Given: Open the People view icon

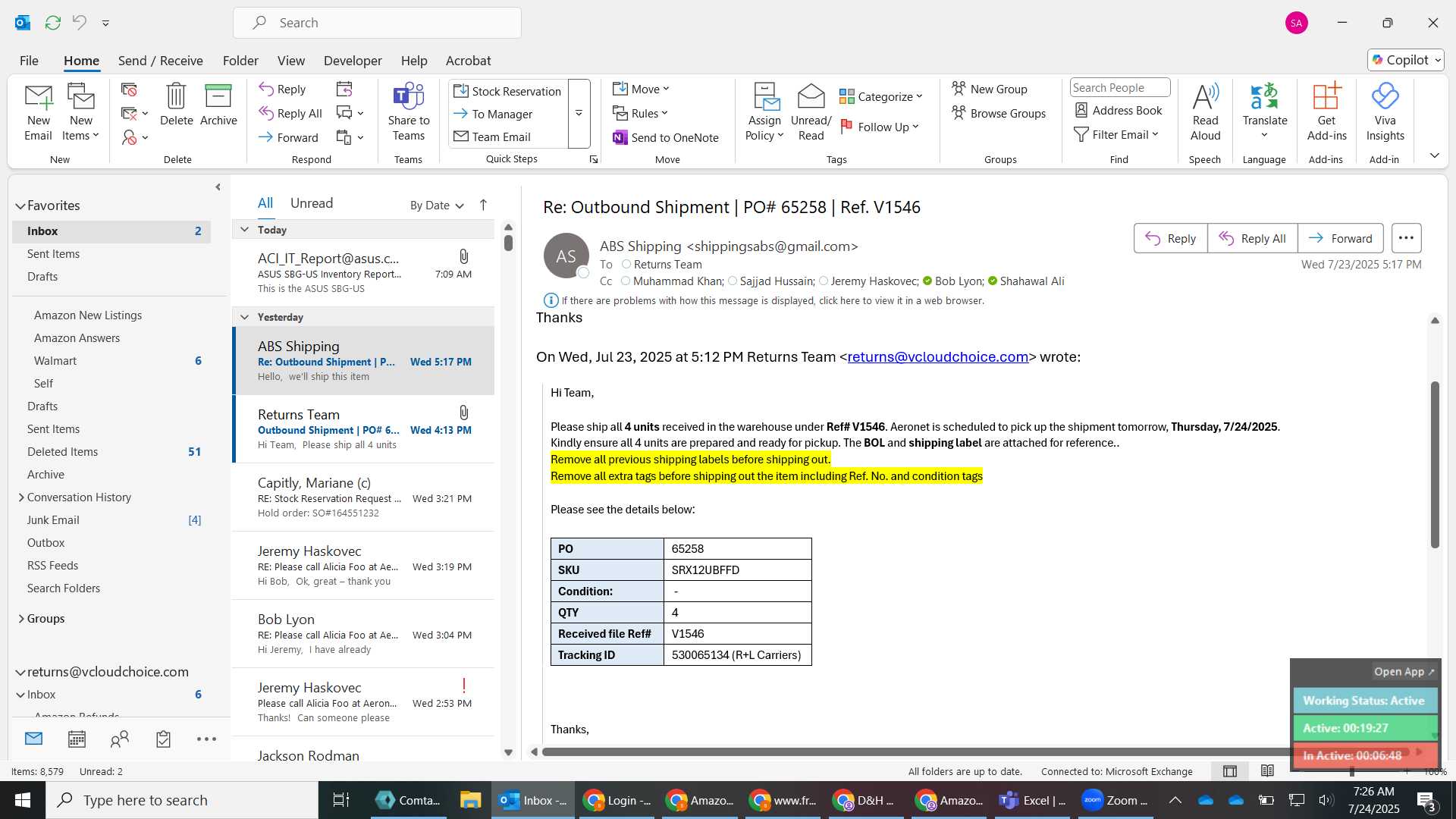Looking at the screenshot, I should pyautogui.click(x=120, y=739).
